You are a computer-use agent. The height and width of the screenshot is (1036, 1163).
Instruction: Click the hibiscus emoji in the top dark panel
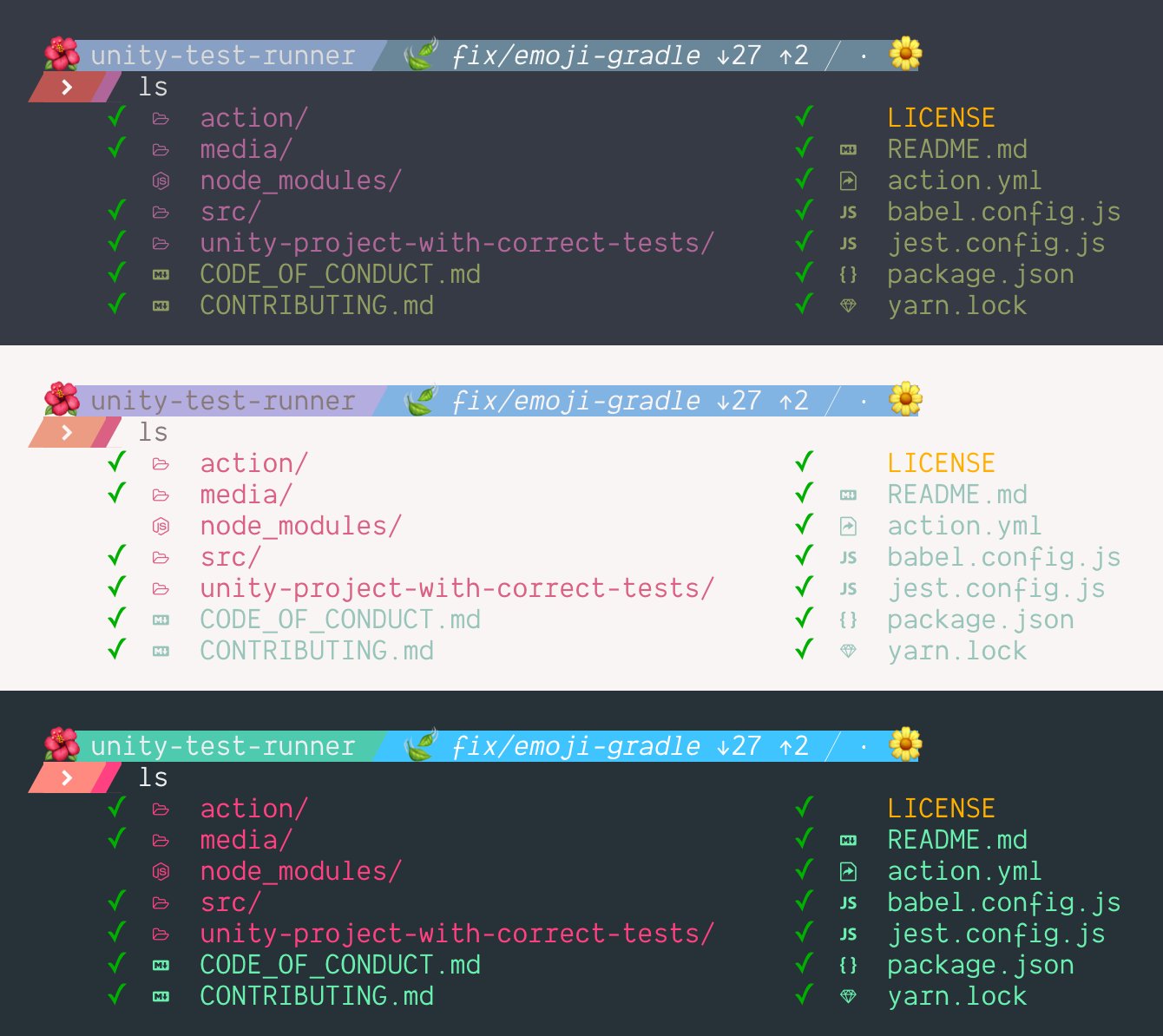62,55
